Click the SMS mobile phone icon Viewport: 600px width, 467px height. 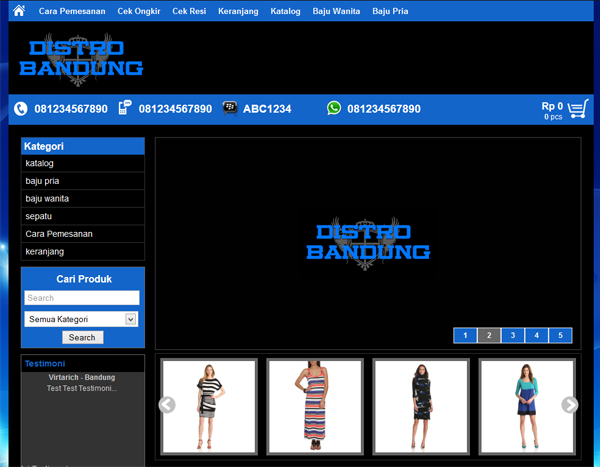[x=125, y=108]
